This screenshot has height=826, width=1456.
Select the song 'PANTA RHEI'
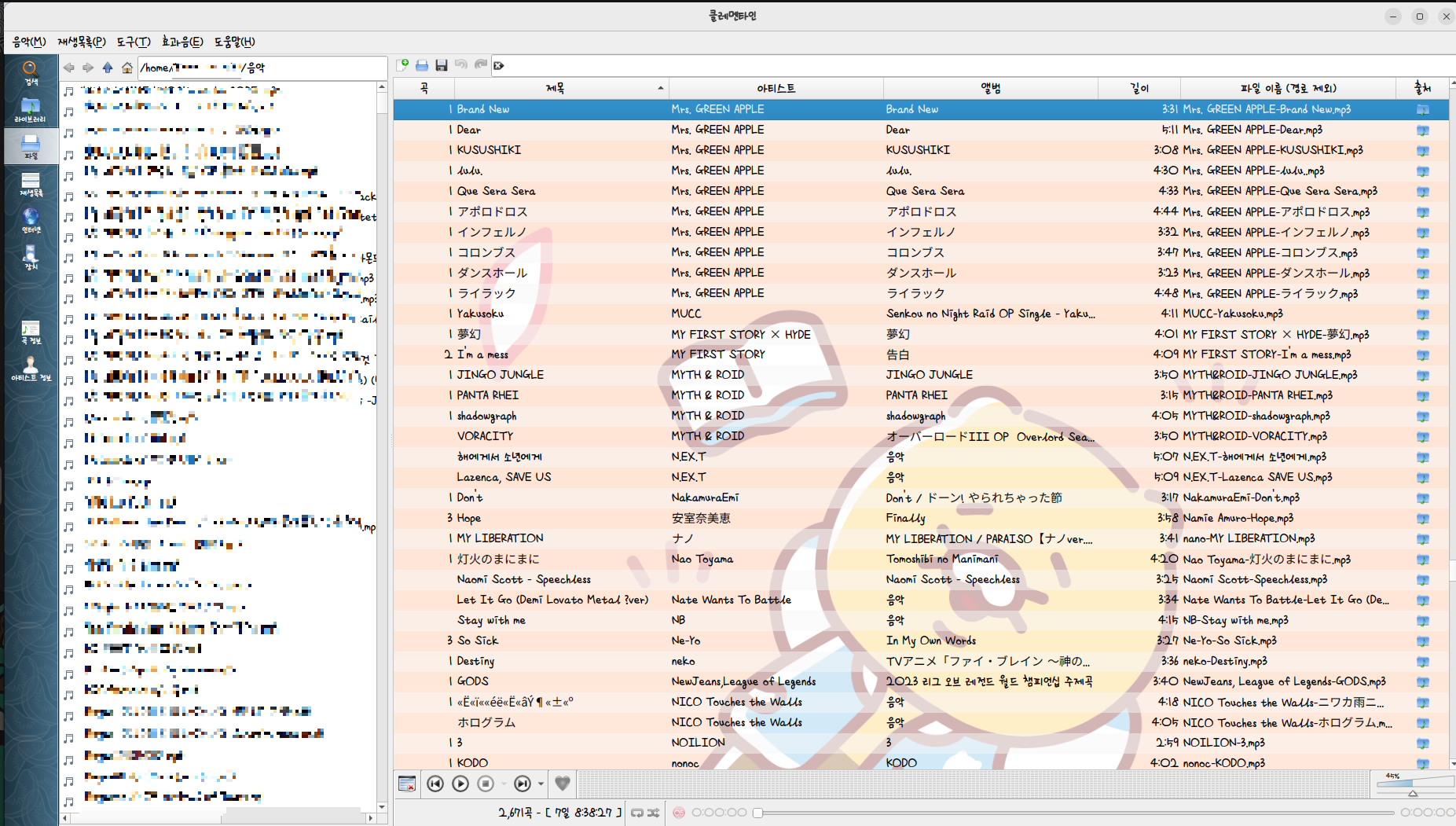[x=921, y=395]
